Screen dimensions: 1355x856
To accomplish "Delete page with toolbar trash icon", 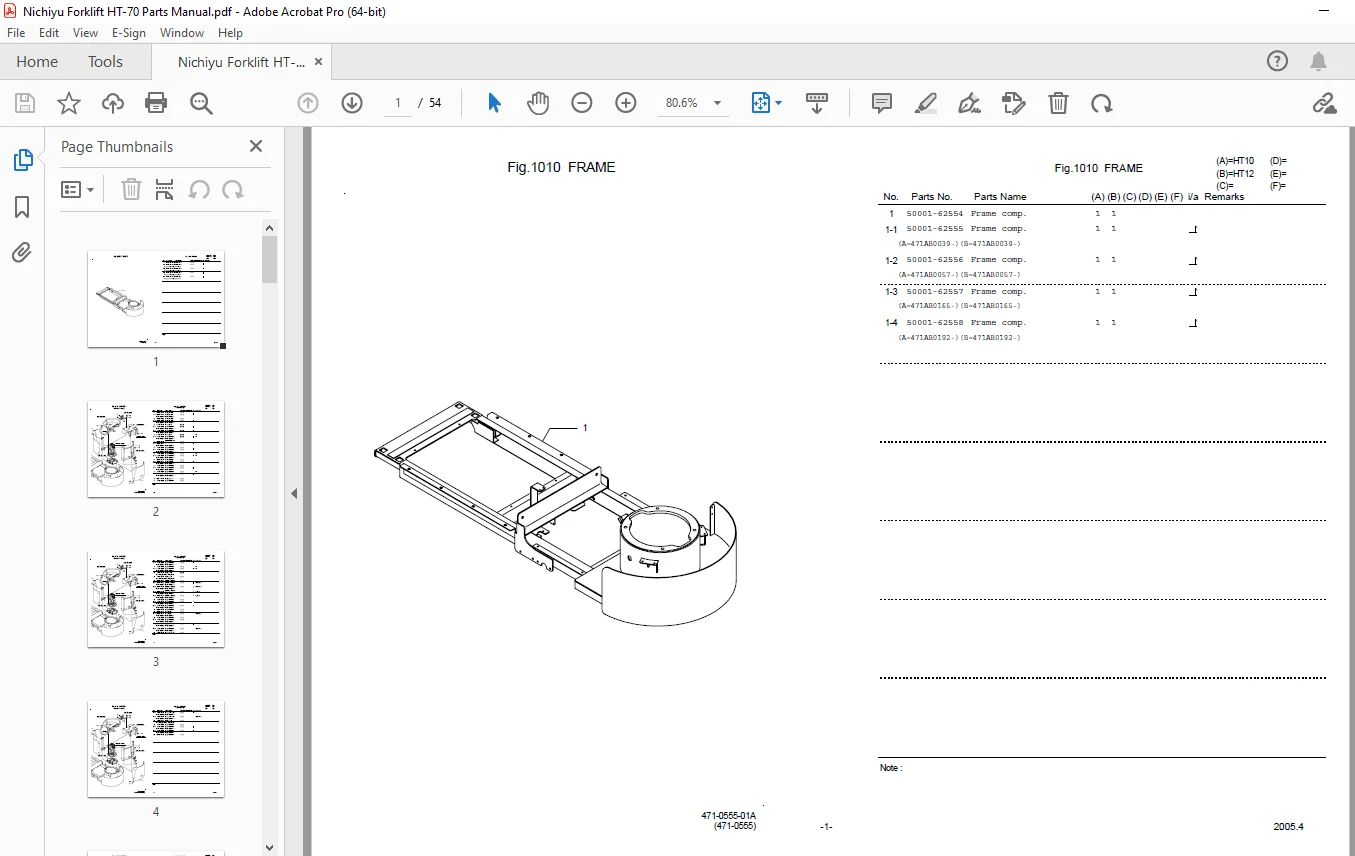I will tap(1058, 103).
